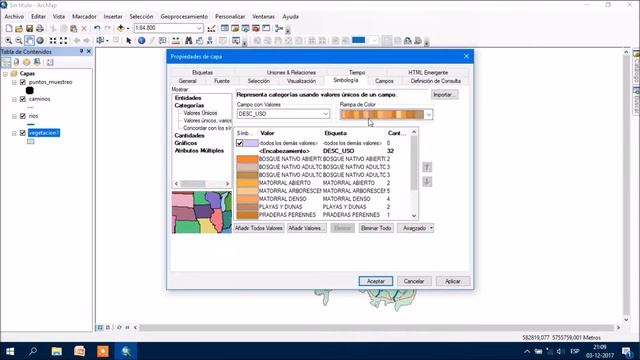Switch to the Etiquetas tab

(x=202, y=73)
